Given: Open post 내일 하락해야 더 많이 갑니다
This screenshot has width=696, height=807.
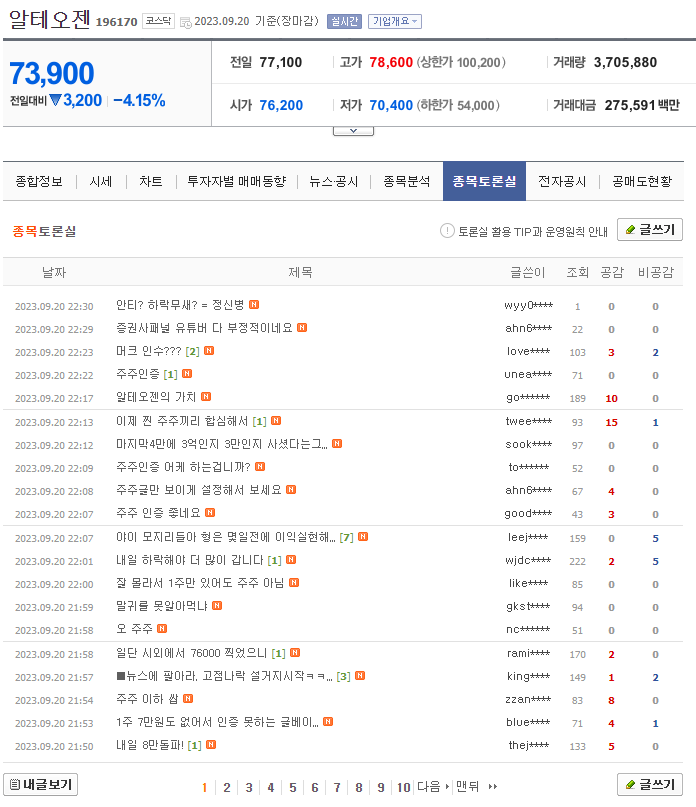Looking at the screenshot, I should coord(190,560).
